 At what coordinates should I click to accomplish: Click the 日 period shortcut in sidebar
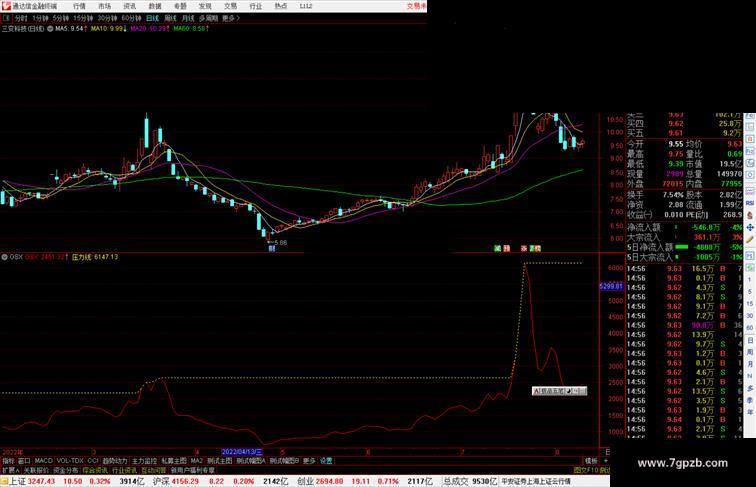pyautogui.click(x=750, y=340)
